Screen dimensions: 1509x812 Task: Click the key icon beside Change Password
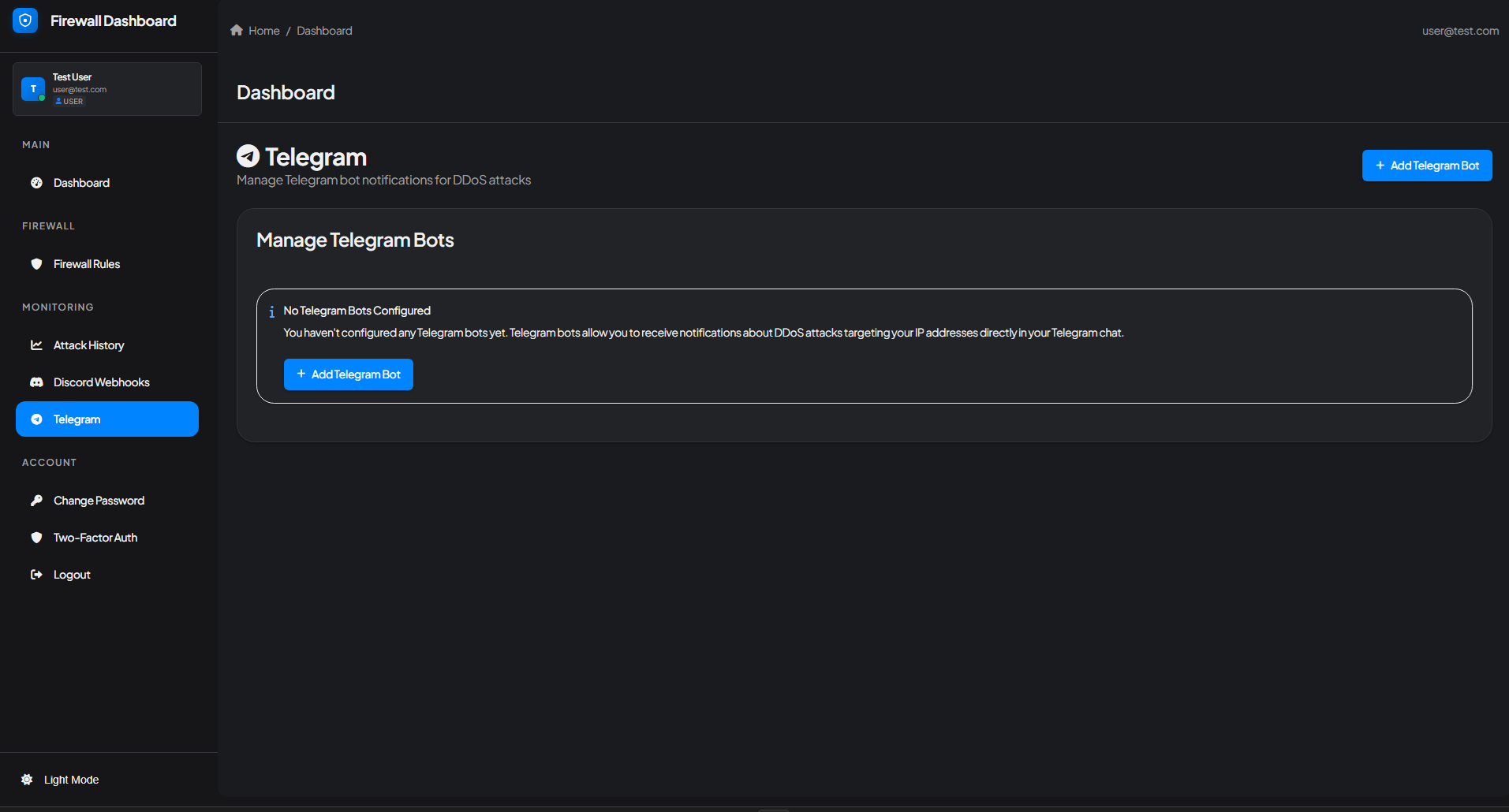36,501
